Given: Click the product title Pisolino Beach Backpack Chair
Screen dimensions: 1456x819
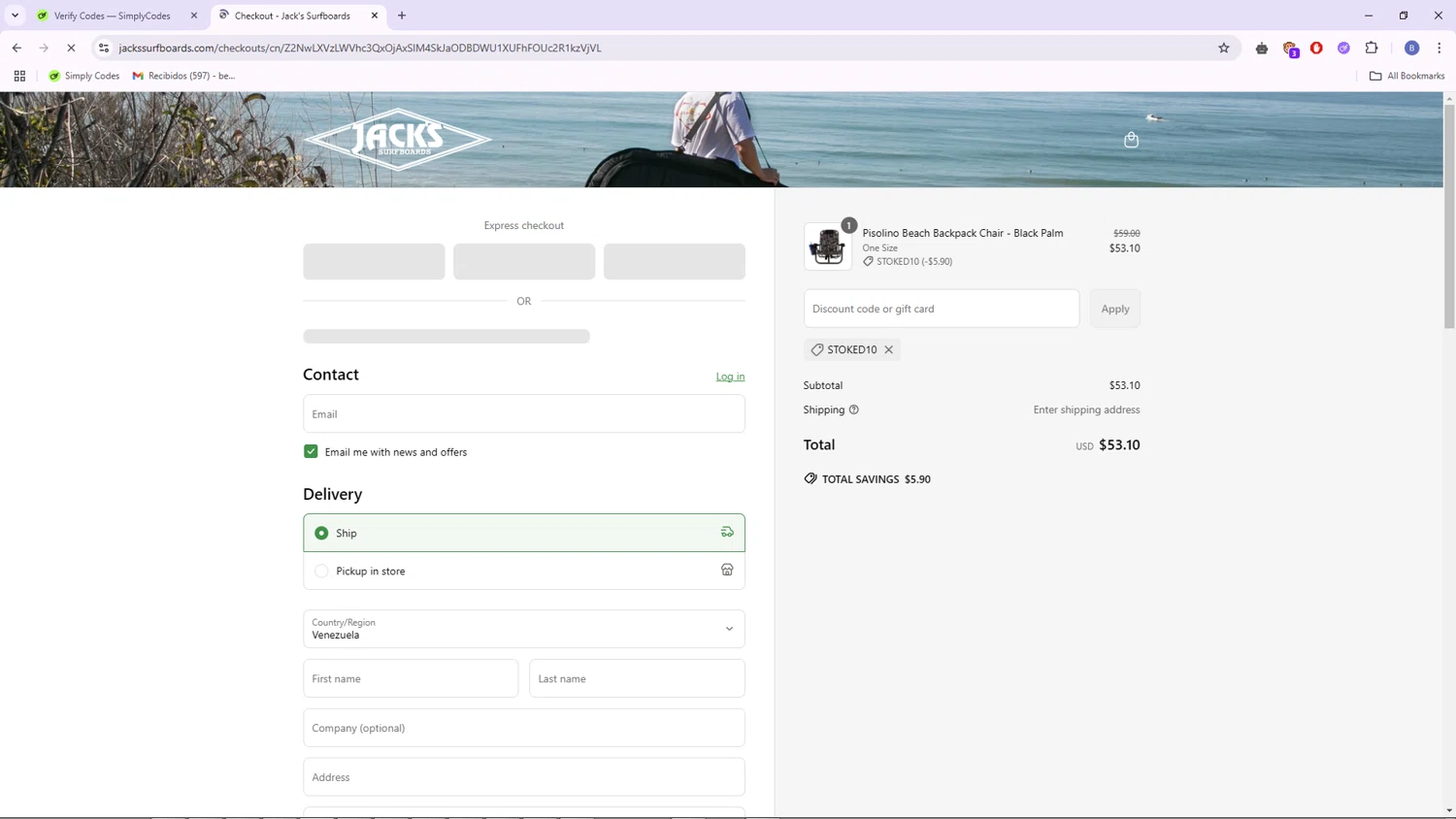Looking at the screenshot, I should click(x=963, y=233).
